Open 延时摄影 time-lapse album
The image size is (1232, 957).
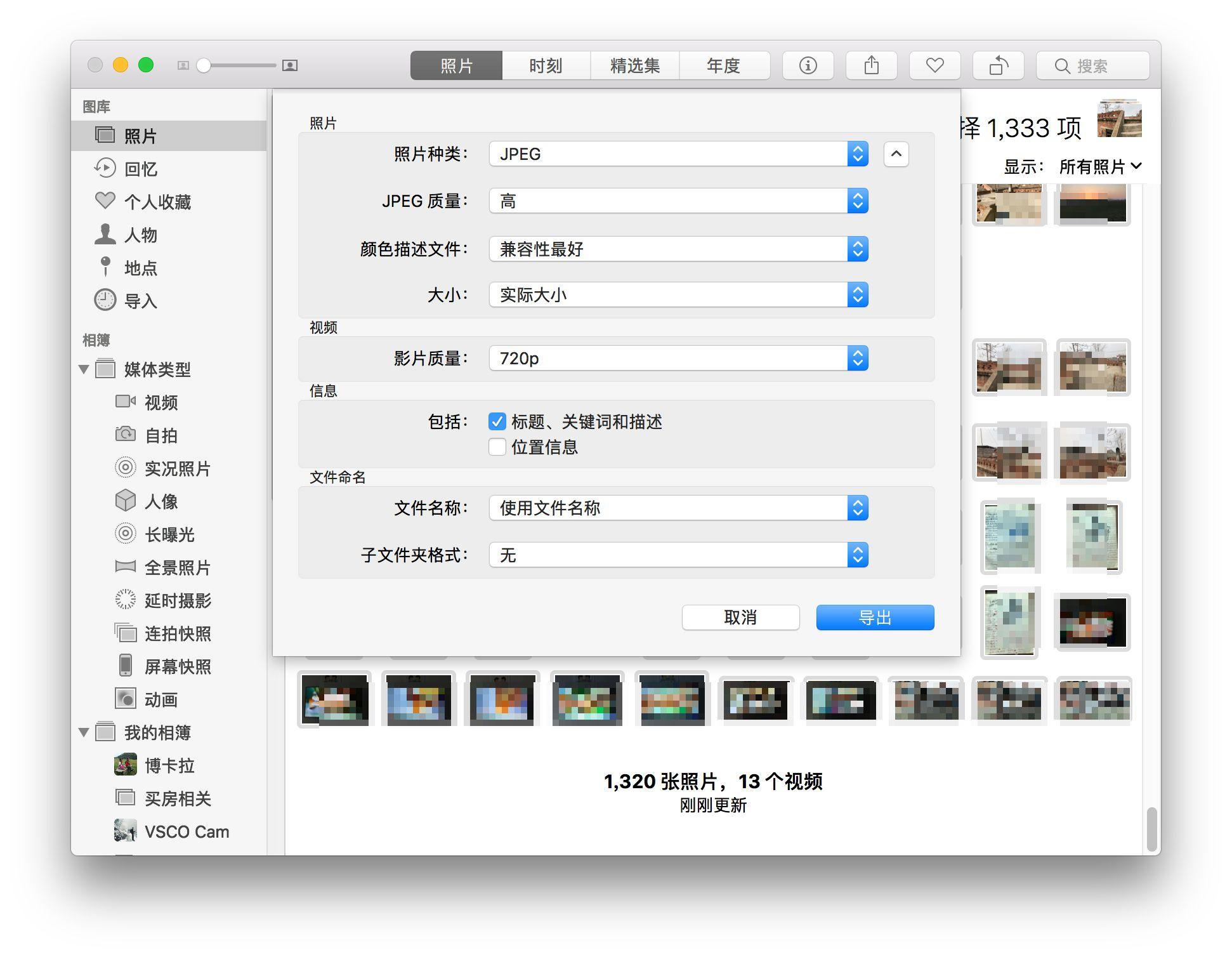[168, 600]
